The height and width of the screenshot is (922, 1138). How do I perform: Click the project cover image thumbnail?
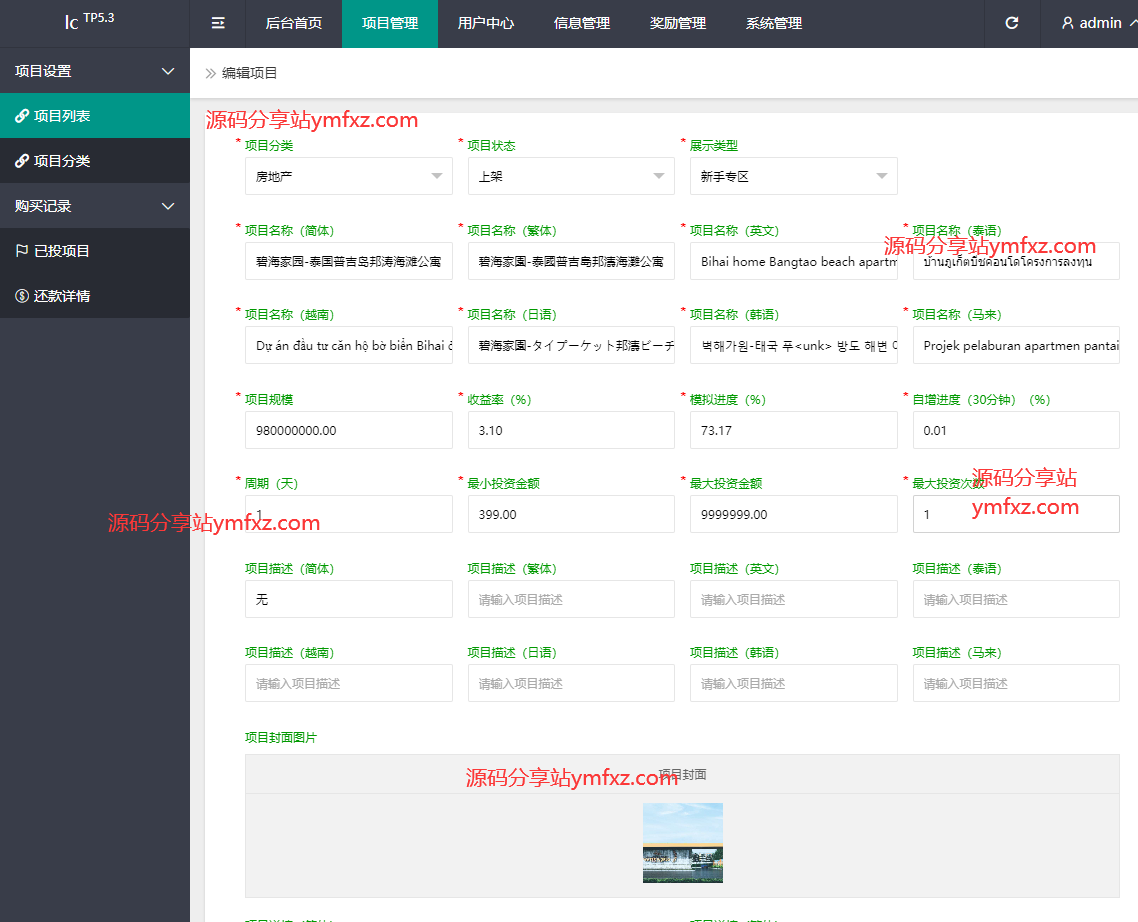682,843
